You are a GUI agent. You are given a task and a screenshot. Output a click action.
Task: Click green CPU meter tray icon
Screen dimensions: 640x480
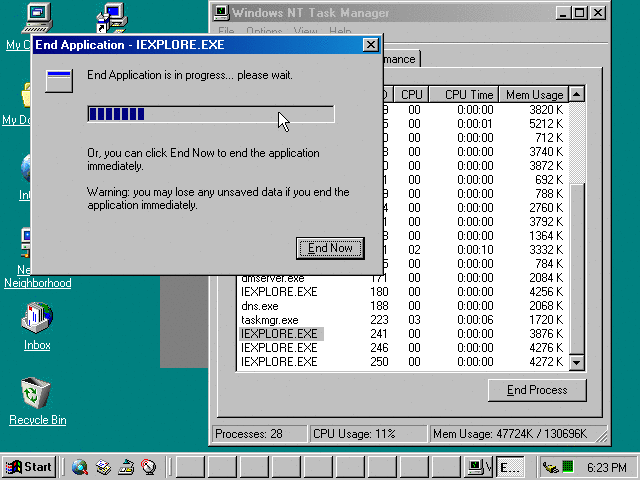coord(568,467)
